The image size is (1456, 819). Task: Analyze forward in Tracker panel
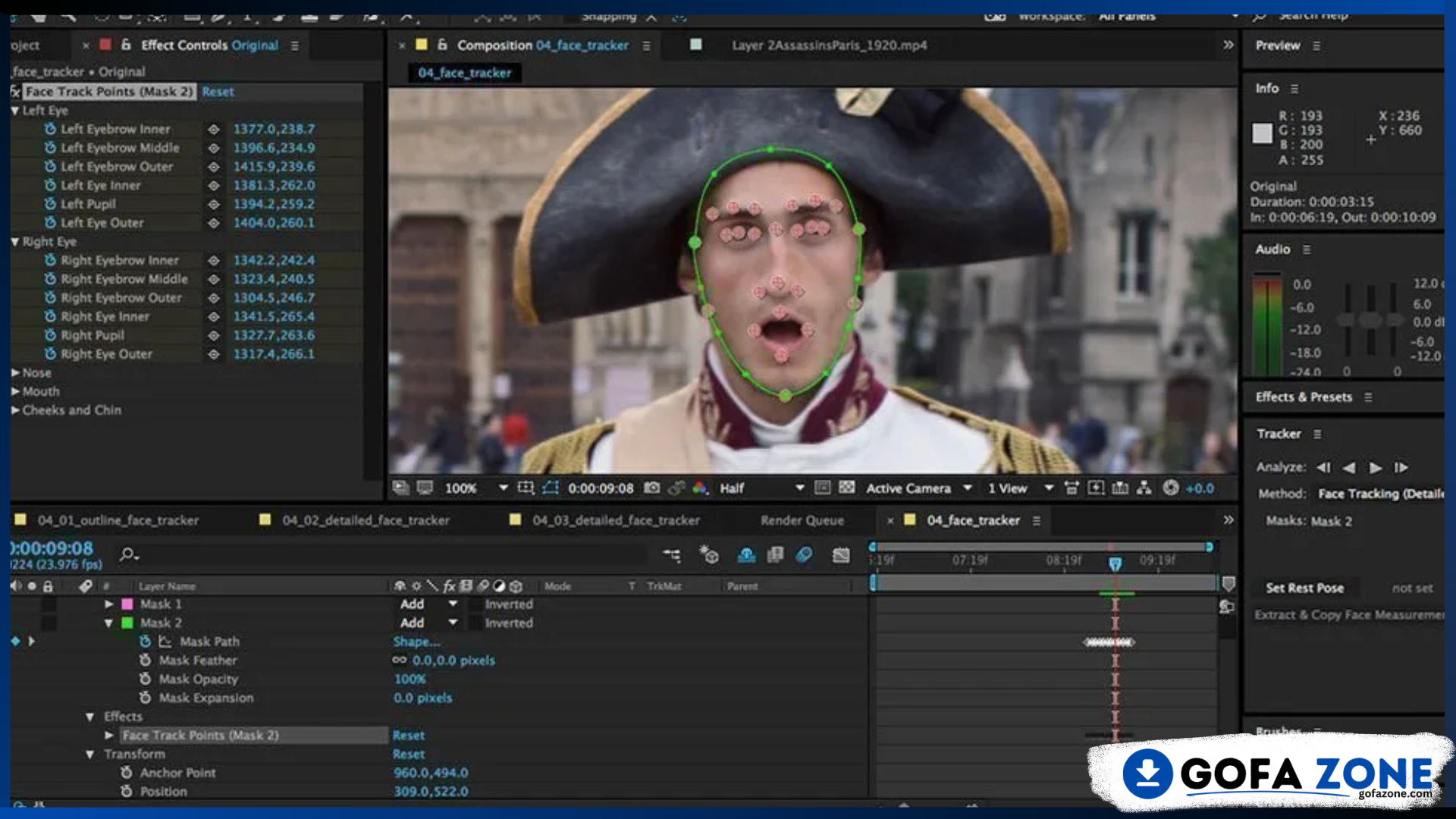coord(1376,467)
